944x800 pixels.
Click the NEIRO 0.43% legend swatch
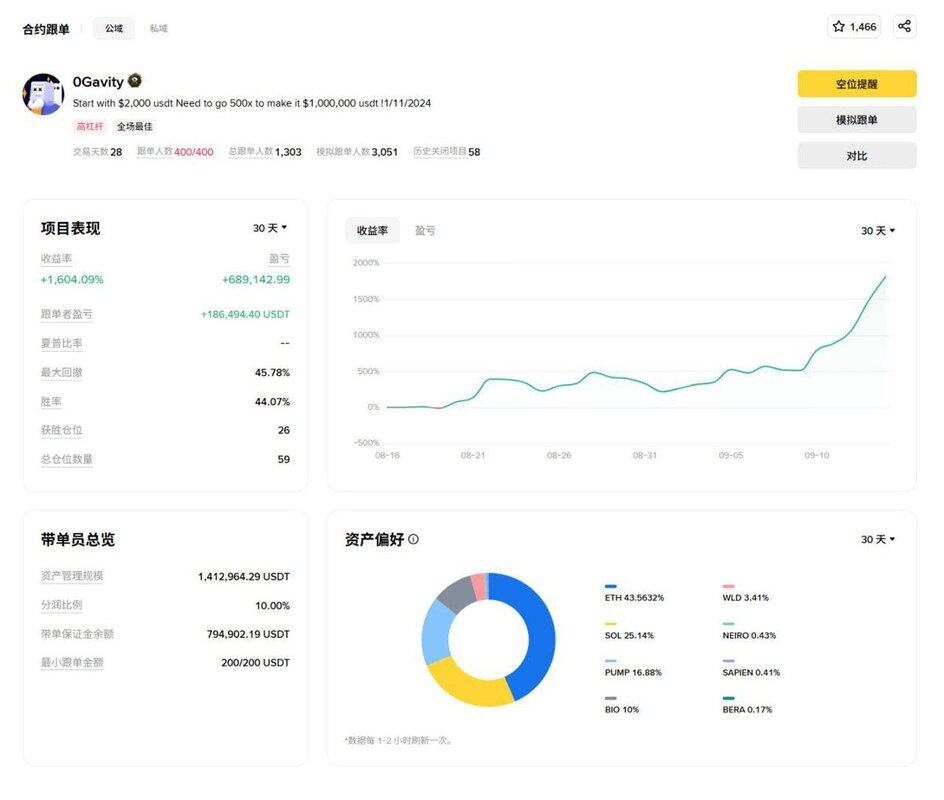click(x=728, y=624)
